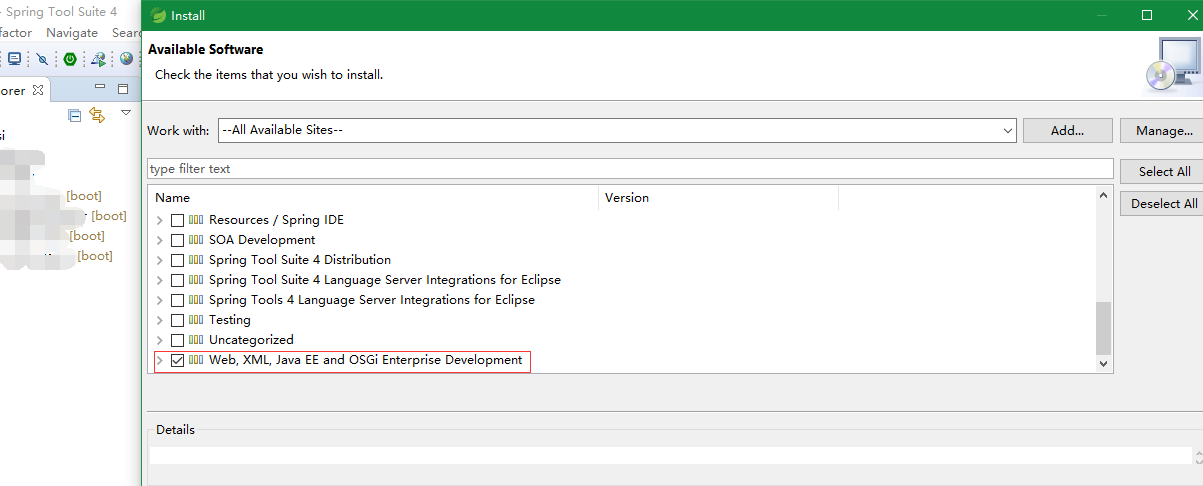Viewport: 1203px width, 486px height.
Task: Open the Package Explorer view menu
Action: [x=126, y=113]
